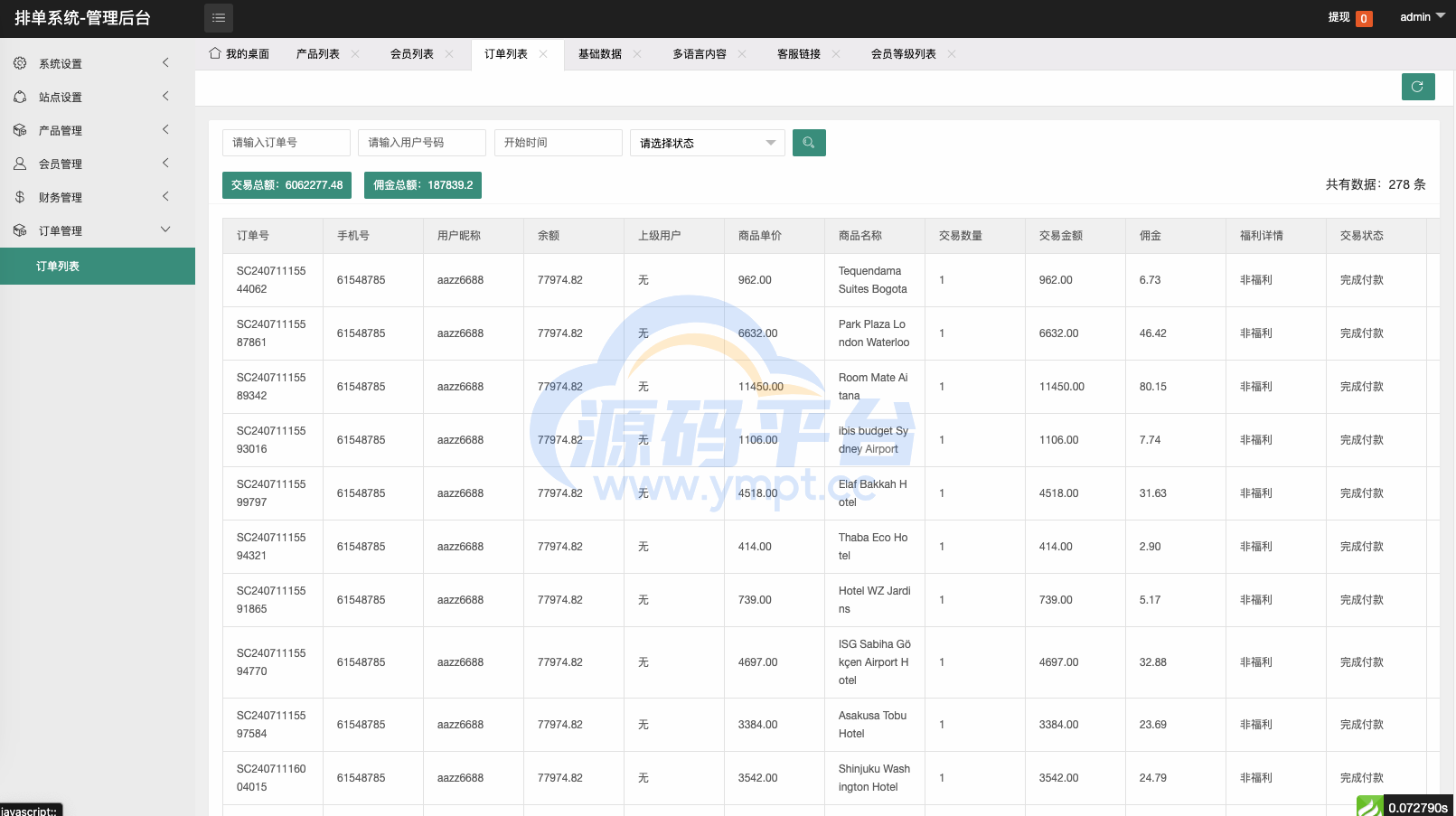The image size is (1456, 816).
Task: Click the 开始时间 date field
Action: (x=559, y=143)
